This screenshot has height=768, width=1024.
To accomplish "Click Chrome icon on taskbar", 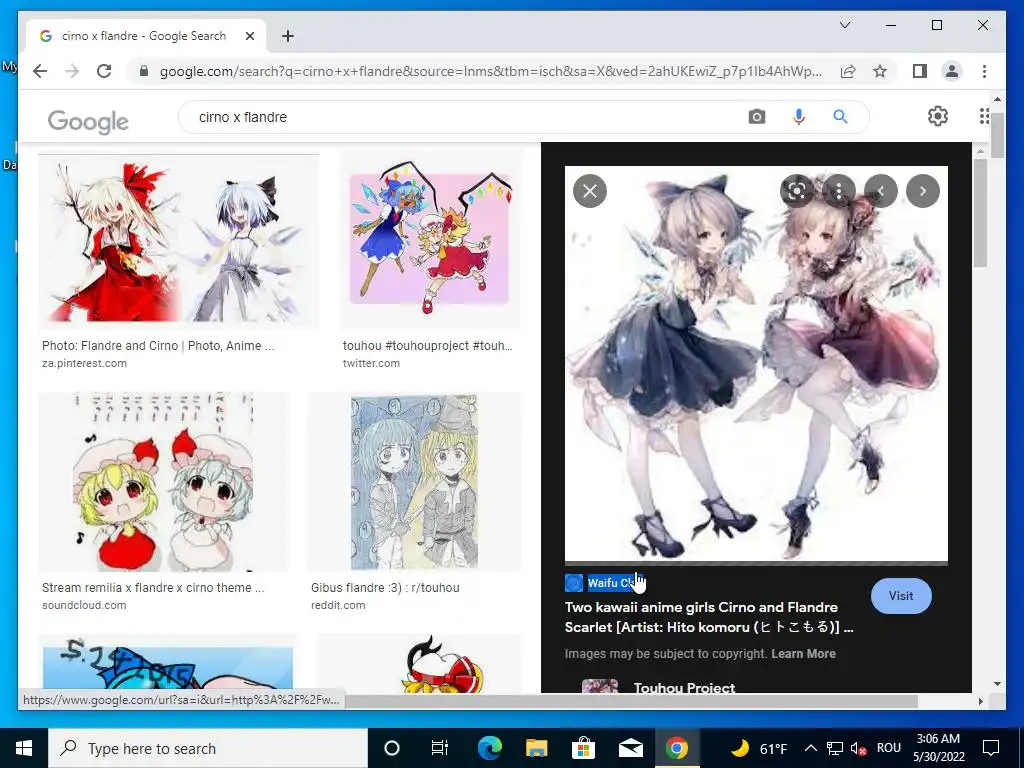I will pyautogui.click(x=677, y=748).
